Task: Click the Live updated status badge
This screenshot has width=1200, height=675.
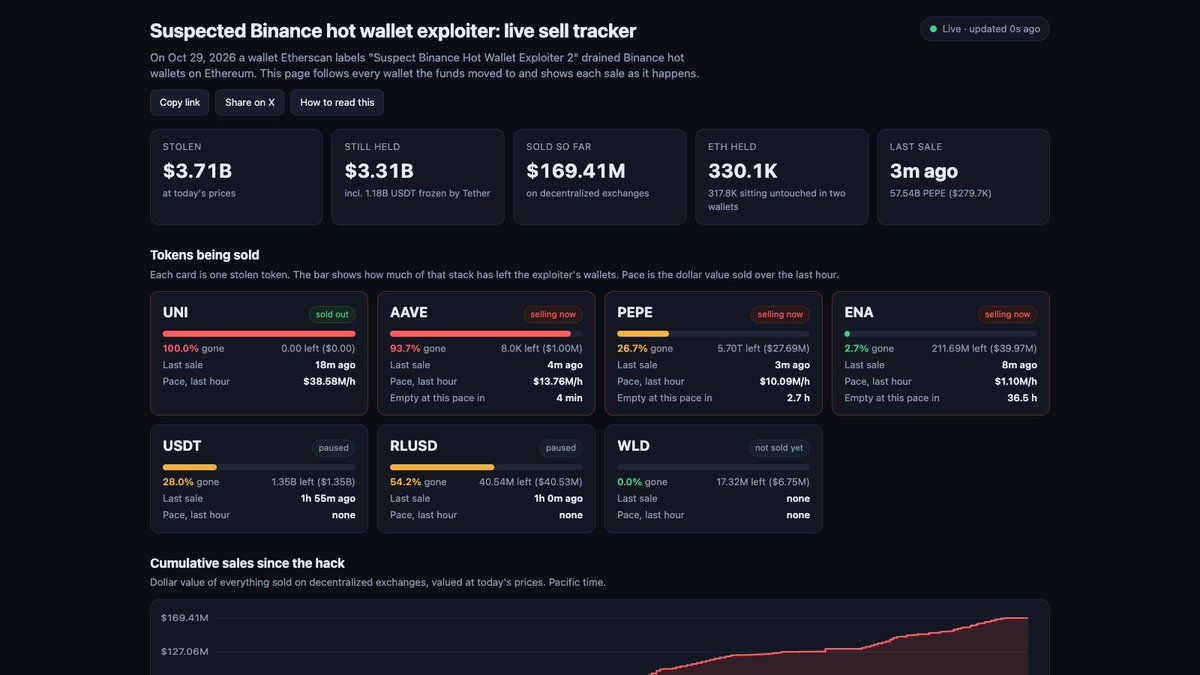Action: pyautogui.click(x=984, y=29)
